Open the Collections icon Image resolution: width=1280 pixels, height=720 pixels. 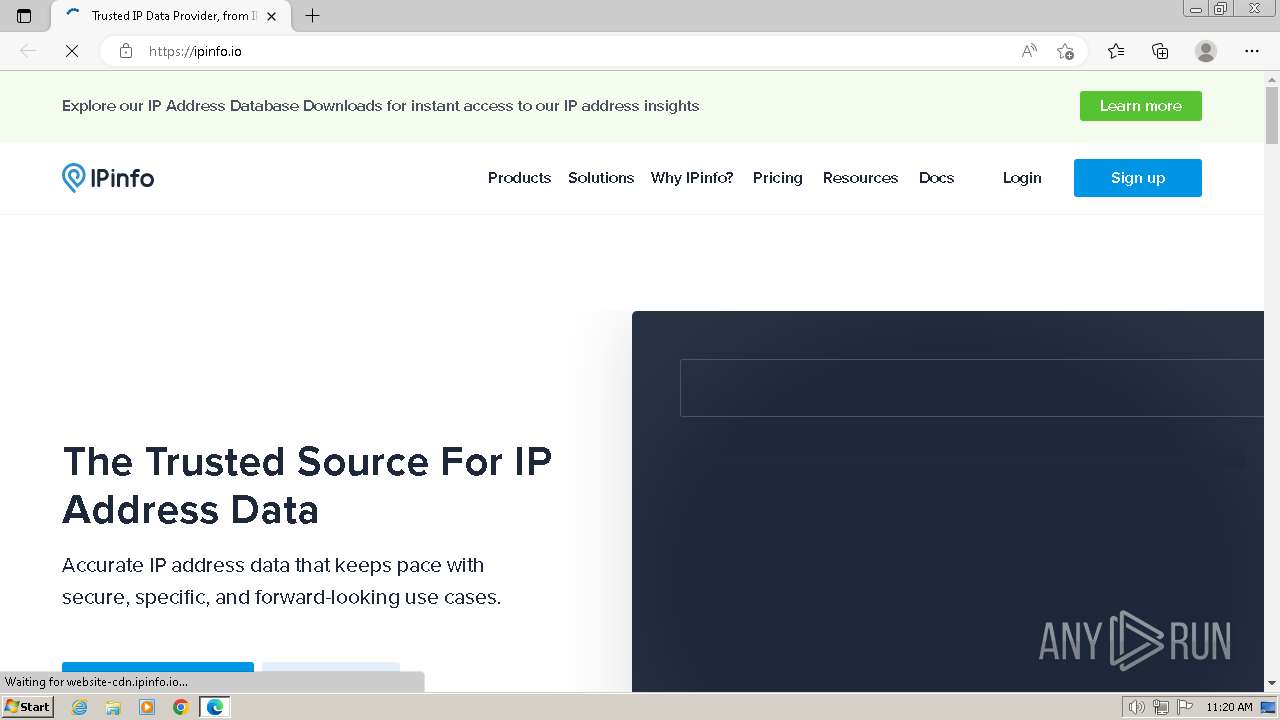[1160, 51]
